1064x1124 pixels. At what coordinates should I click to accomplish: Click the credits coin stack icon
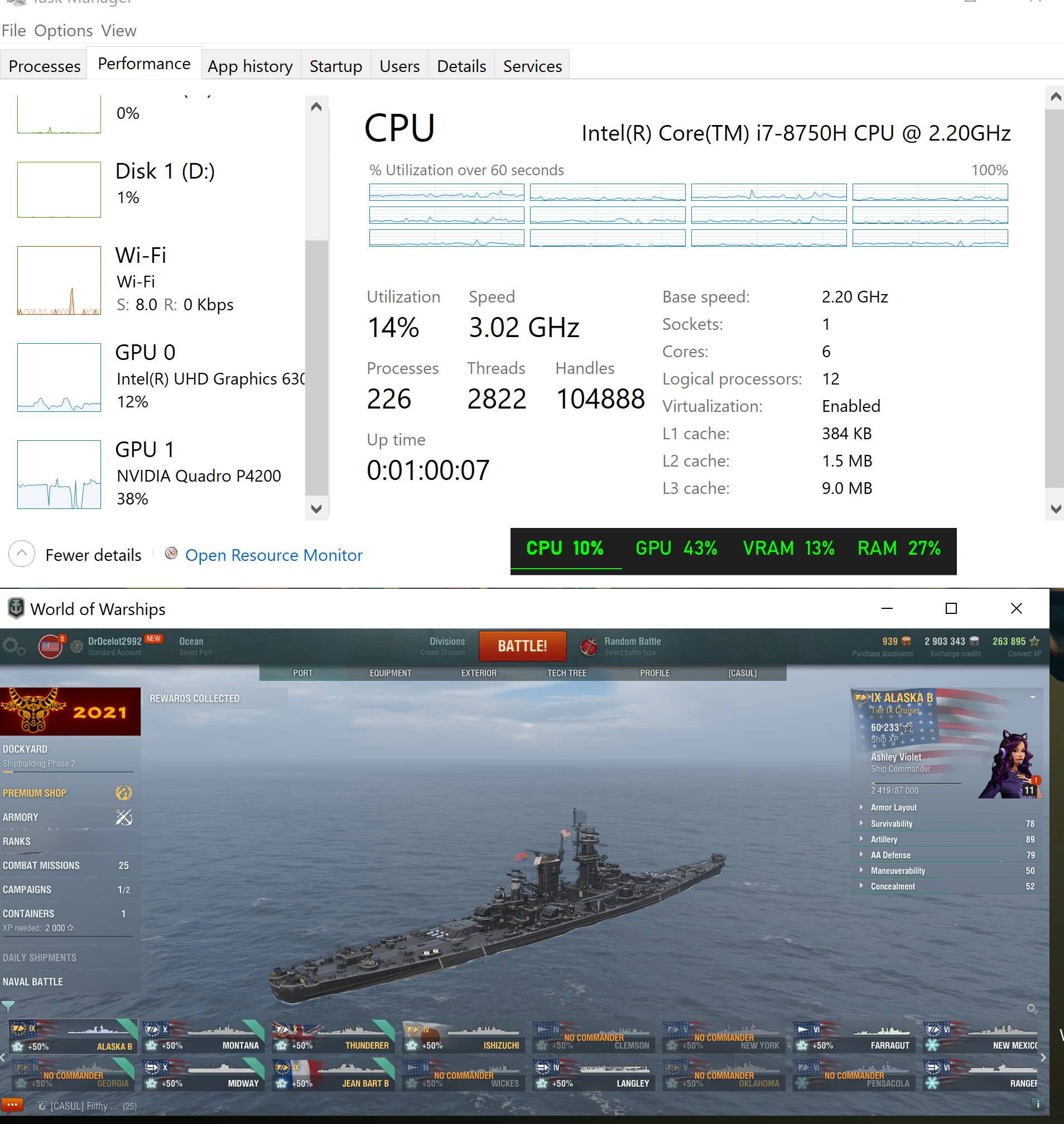point(974,641)
